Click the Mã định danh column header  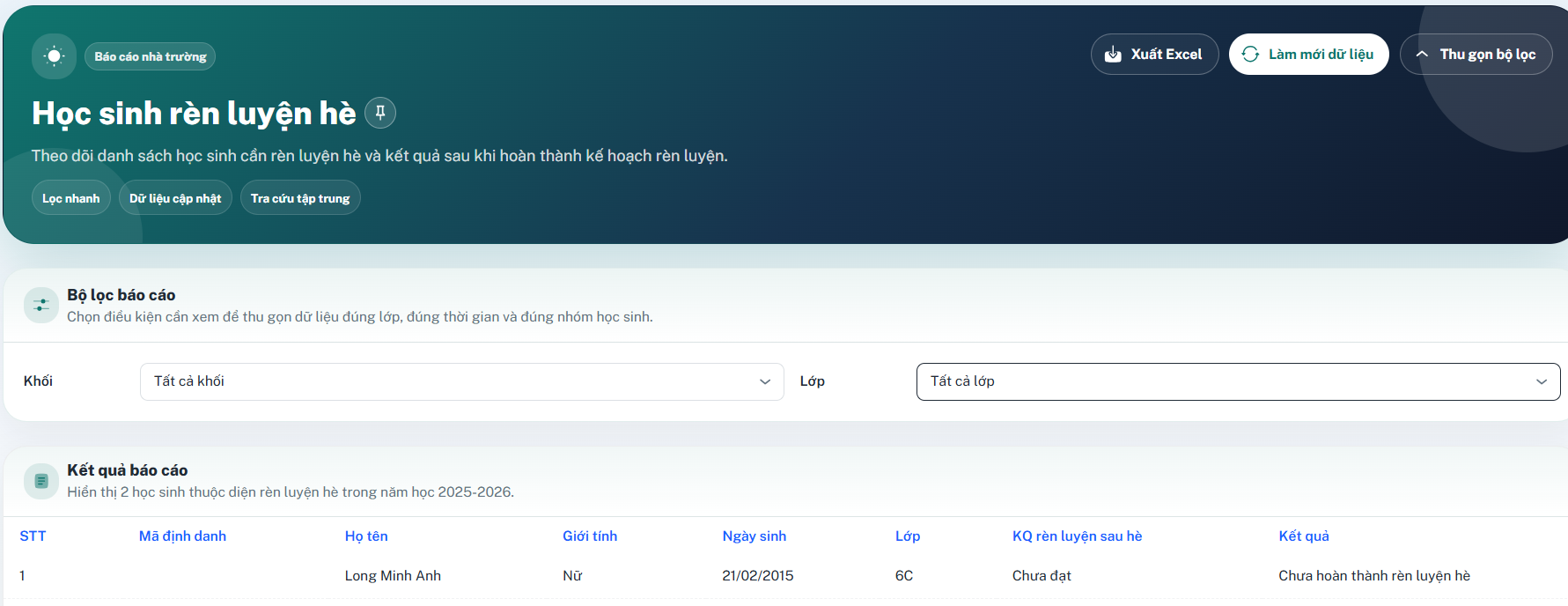point(182,536)
